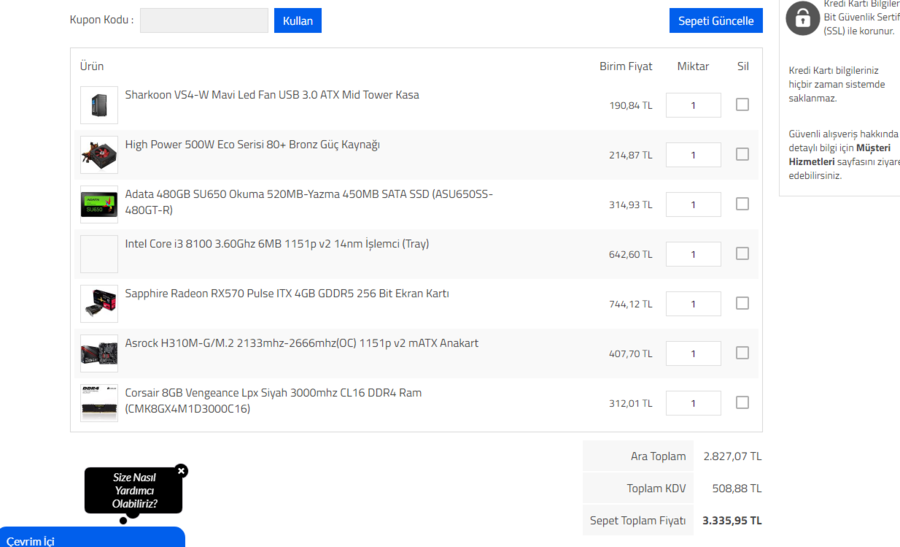Check the delete box for Adata SSD

pos(742,204)
